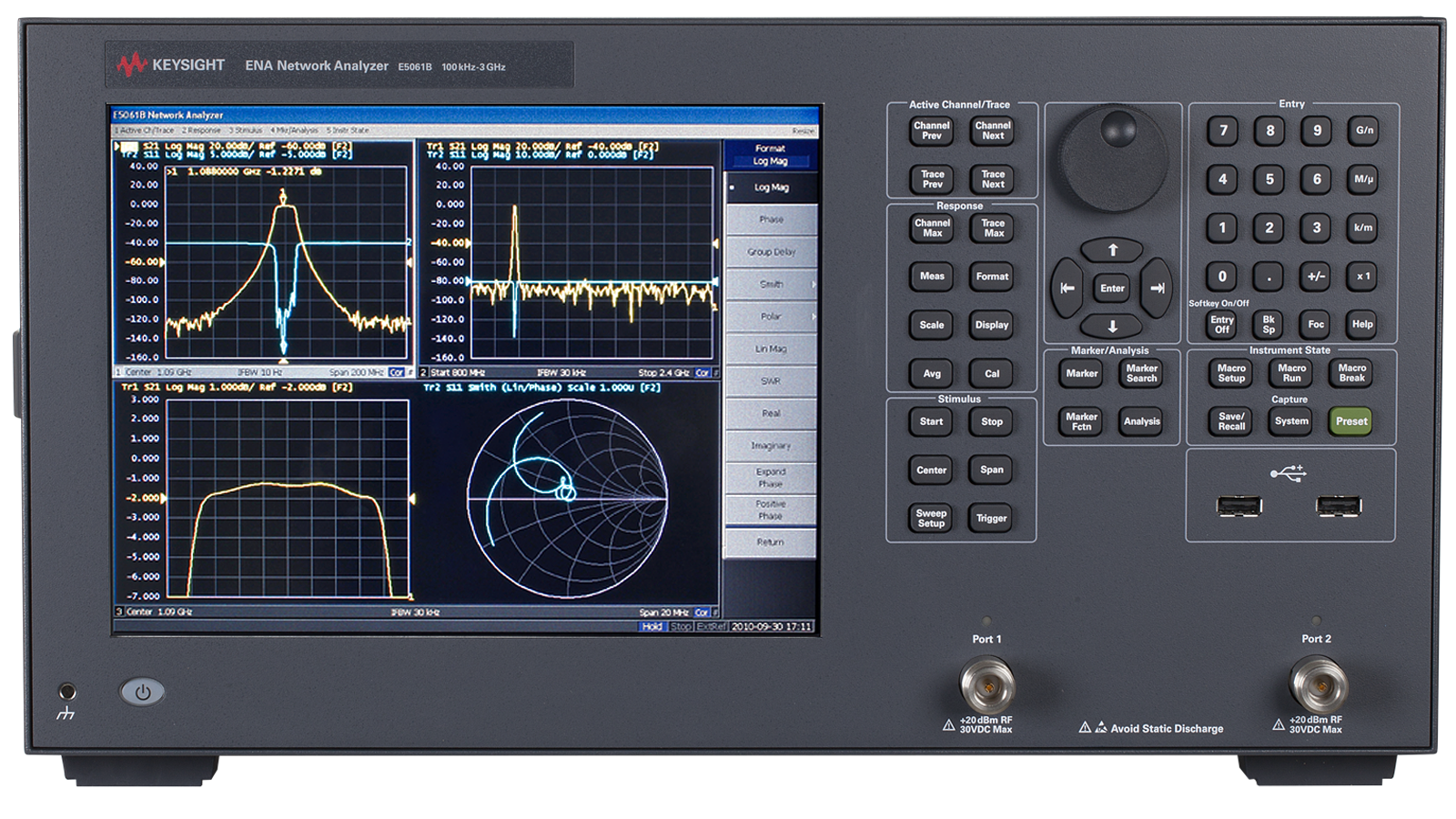Expand the Polar format submenu softkey

click(x=771, y=317)
